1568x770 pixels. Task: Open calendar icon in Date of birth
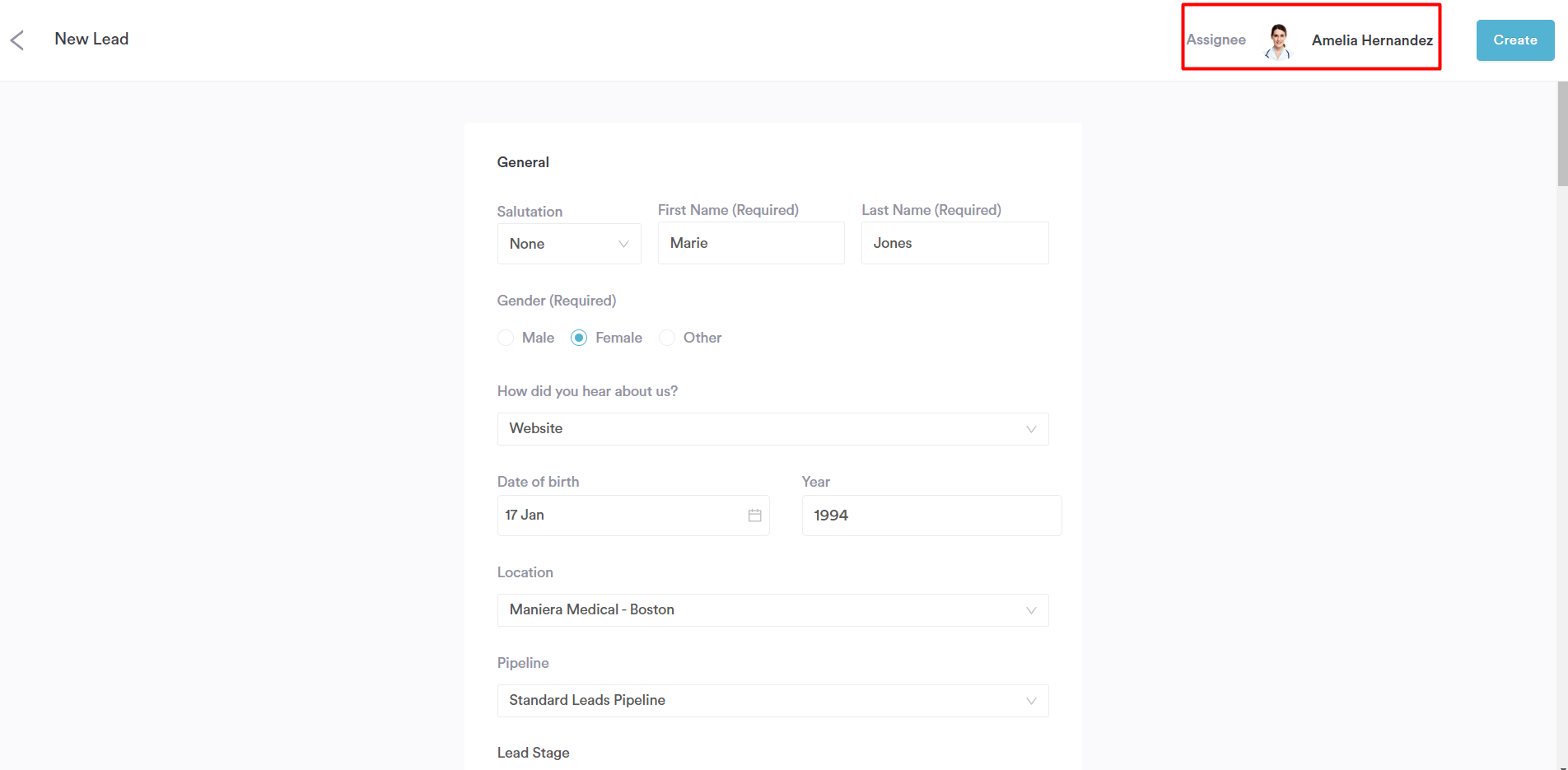pyautogui.click(x=754, y=516)
